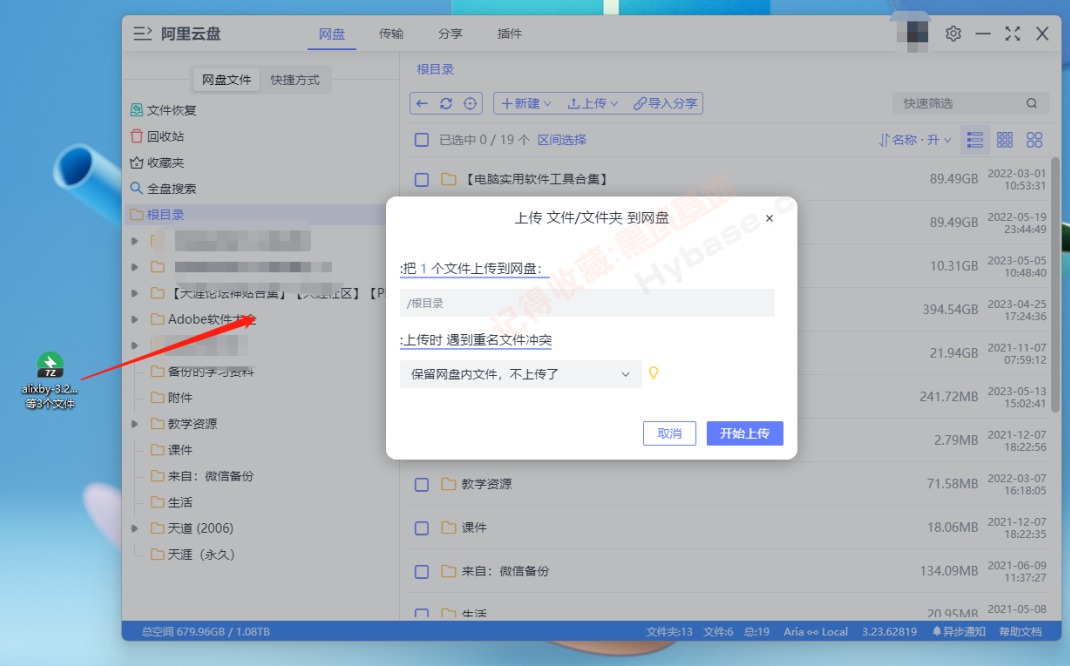Select 附件 folder in the tree
The image size is (1070, 666).
(180, 397)
